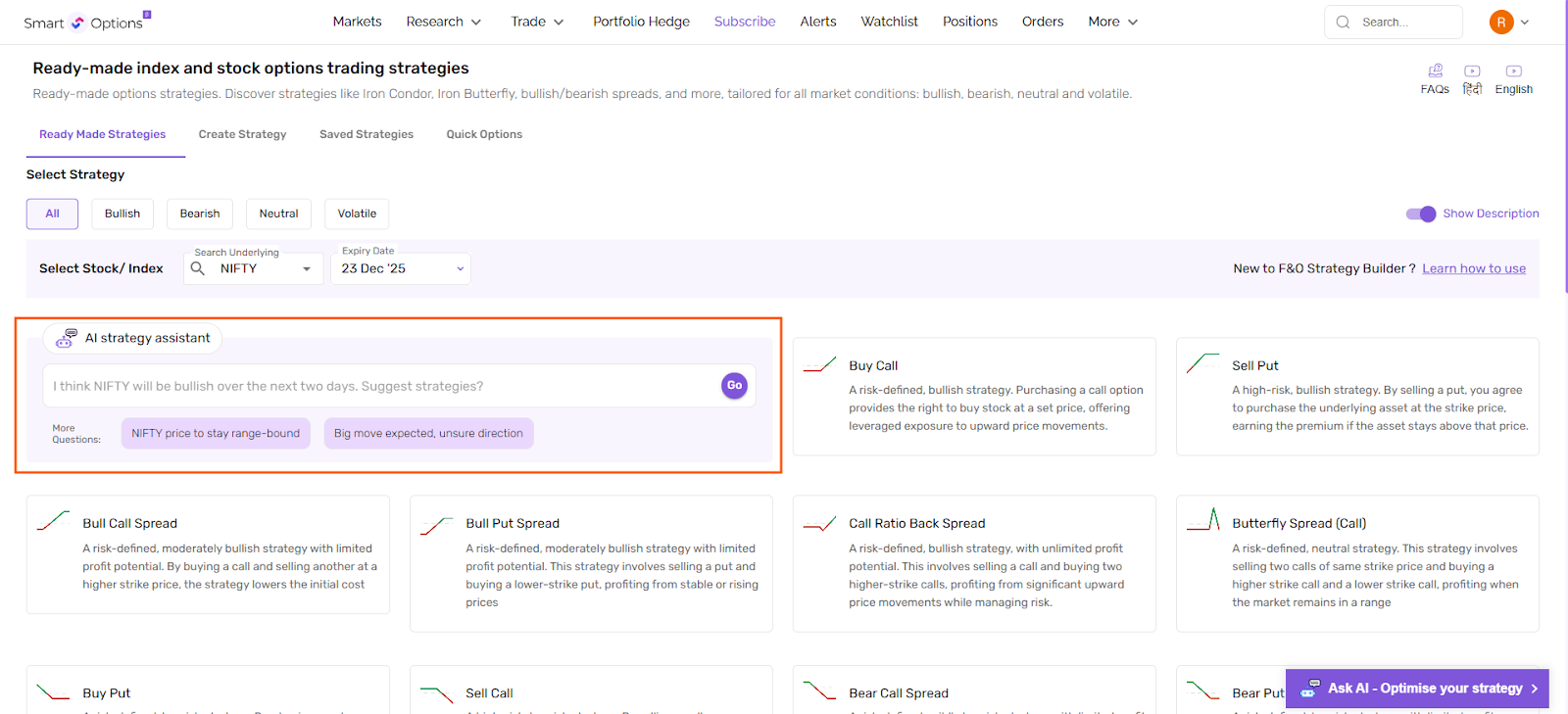Switch to the Create Strategy tab
This screenshot has width=1568, height=714.
[x=242, y=134]
